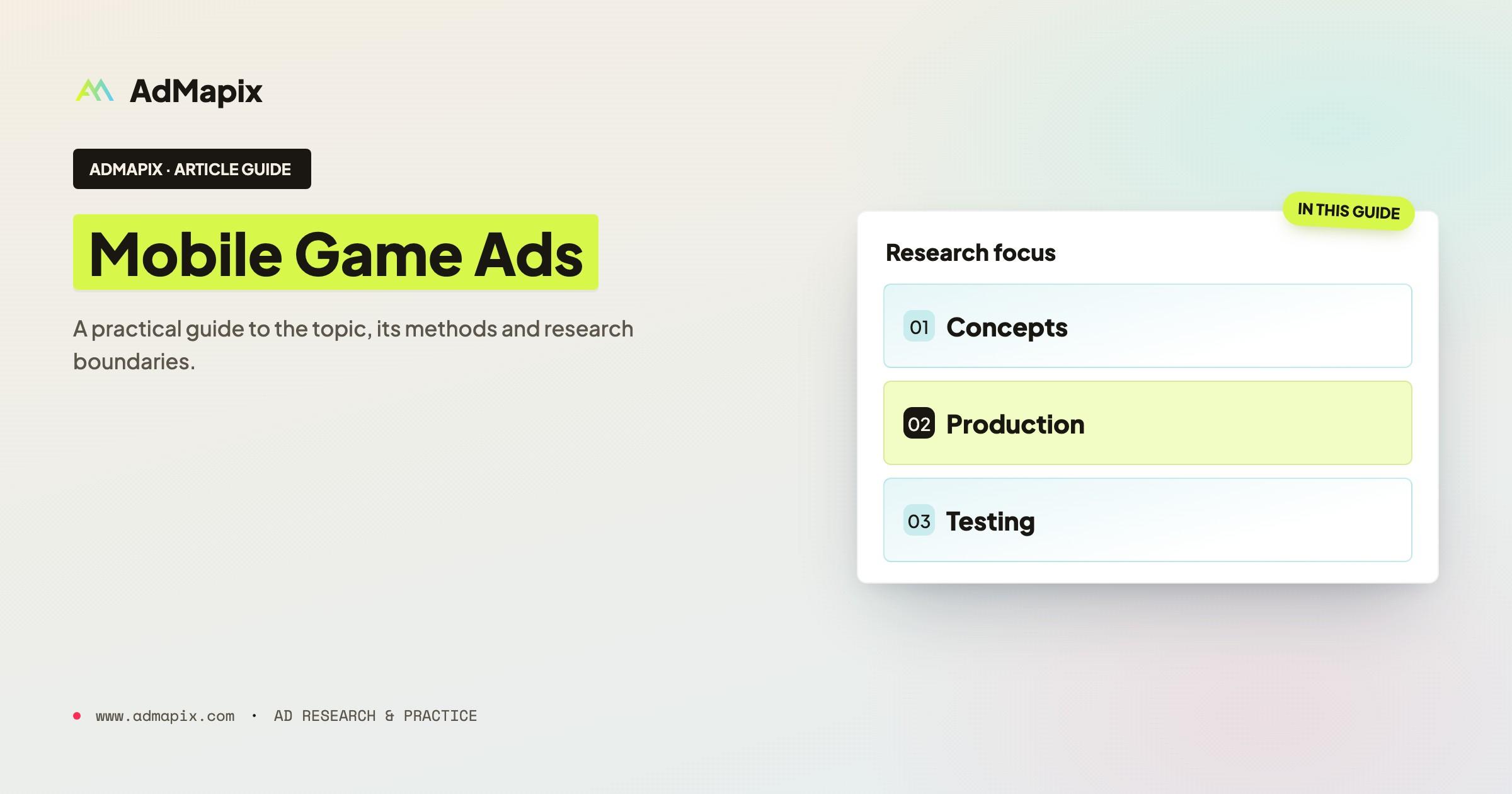The height and width of the screenshot is (794, 1512).
Task: Click the 03 number badge
Action: 919,521
